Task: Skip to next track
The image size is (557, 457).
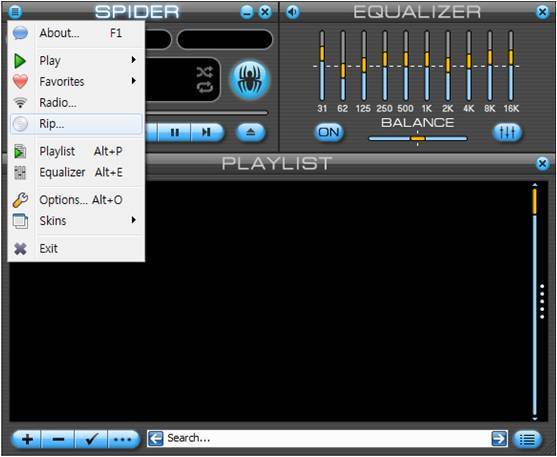Action: click(x=207, y=133)
